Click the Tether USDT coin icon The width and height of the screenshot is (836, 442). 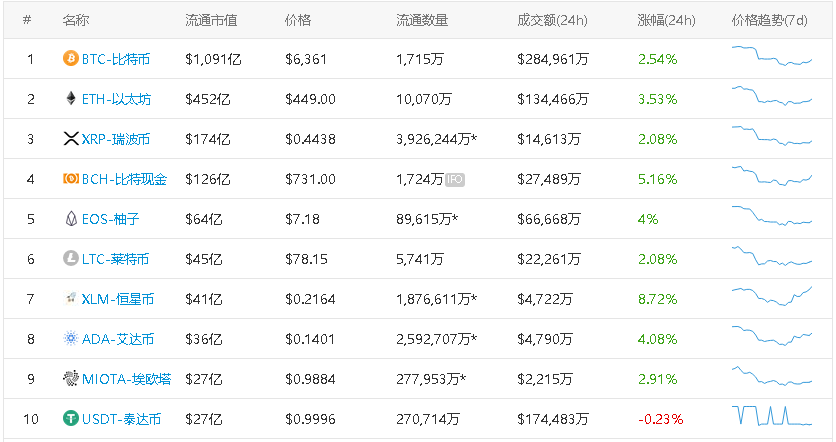[70, 419]
